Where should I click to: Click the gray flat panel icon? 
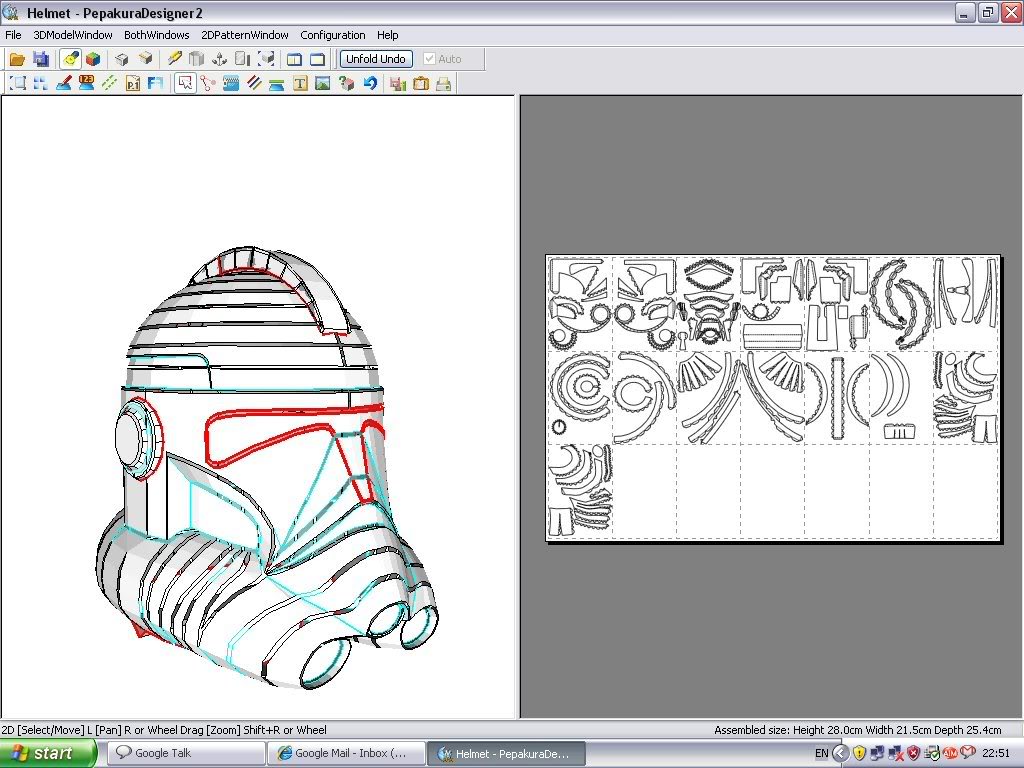tap(242, 59)
